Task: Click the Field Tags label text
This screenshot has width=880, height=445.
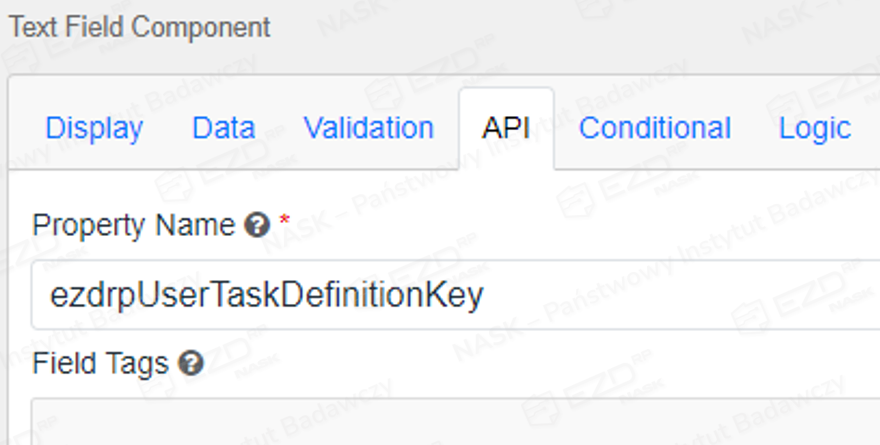Action: pos(100,364)
